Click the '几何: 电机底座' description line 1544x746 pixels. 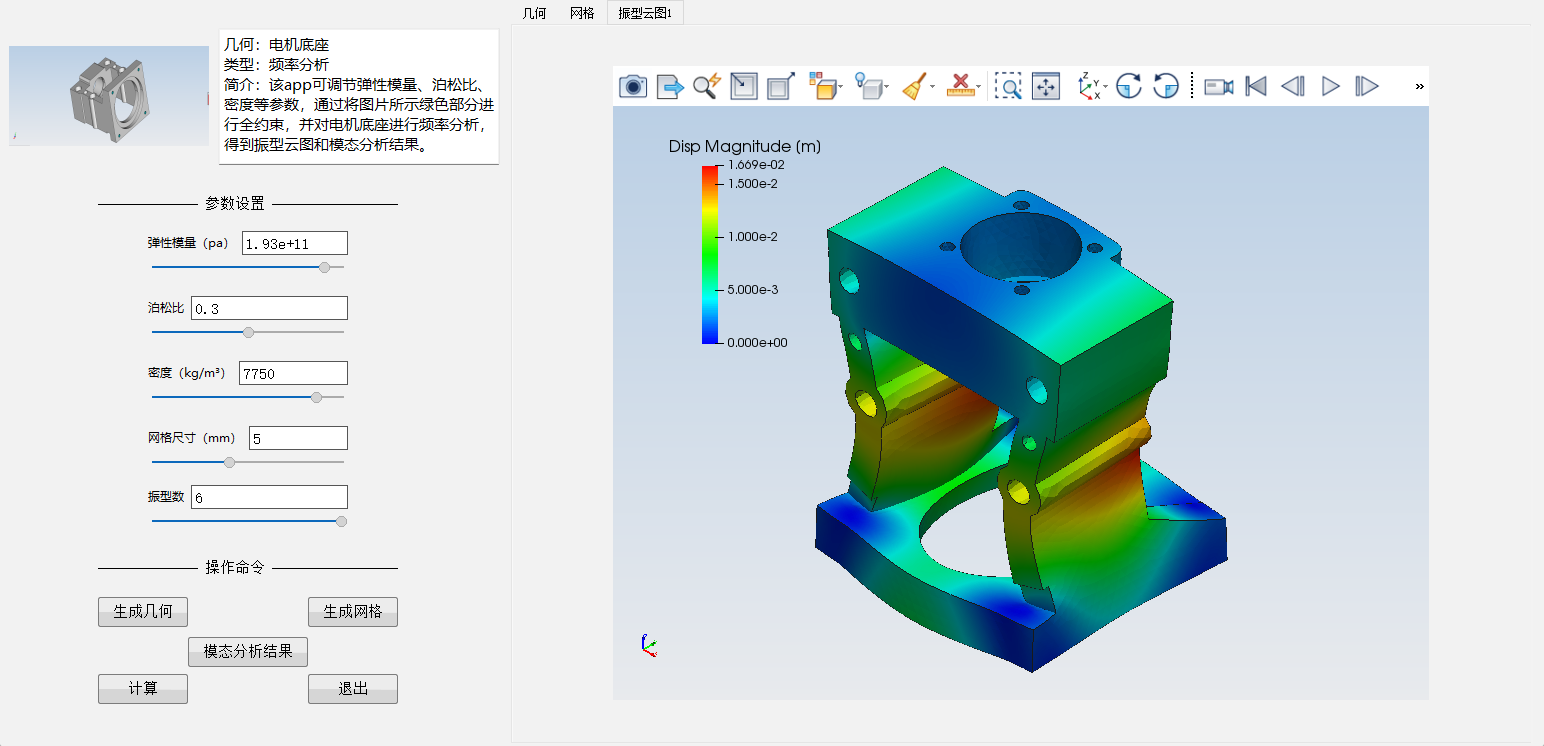(276, 45)
